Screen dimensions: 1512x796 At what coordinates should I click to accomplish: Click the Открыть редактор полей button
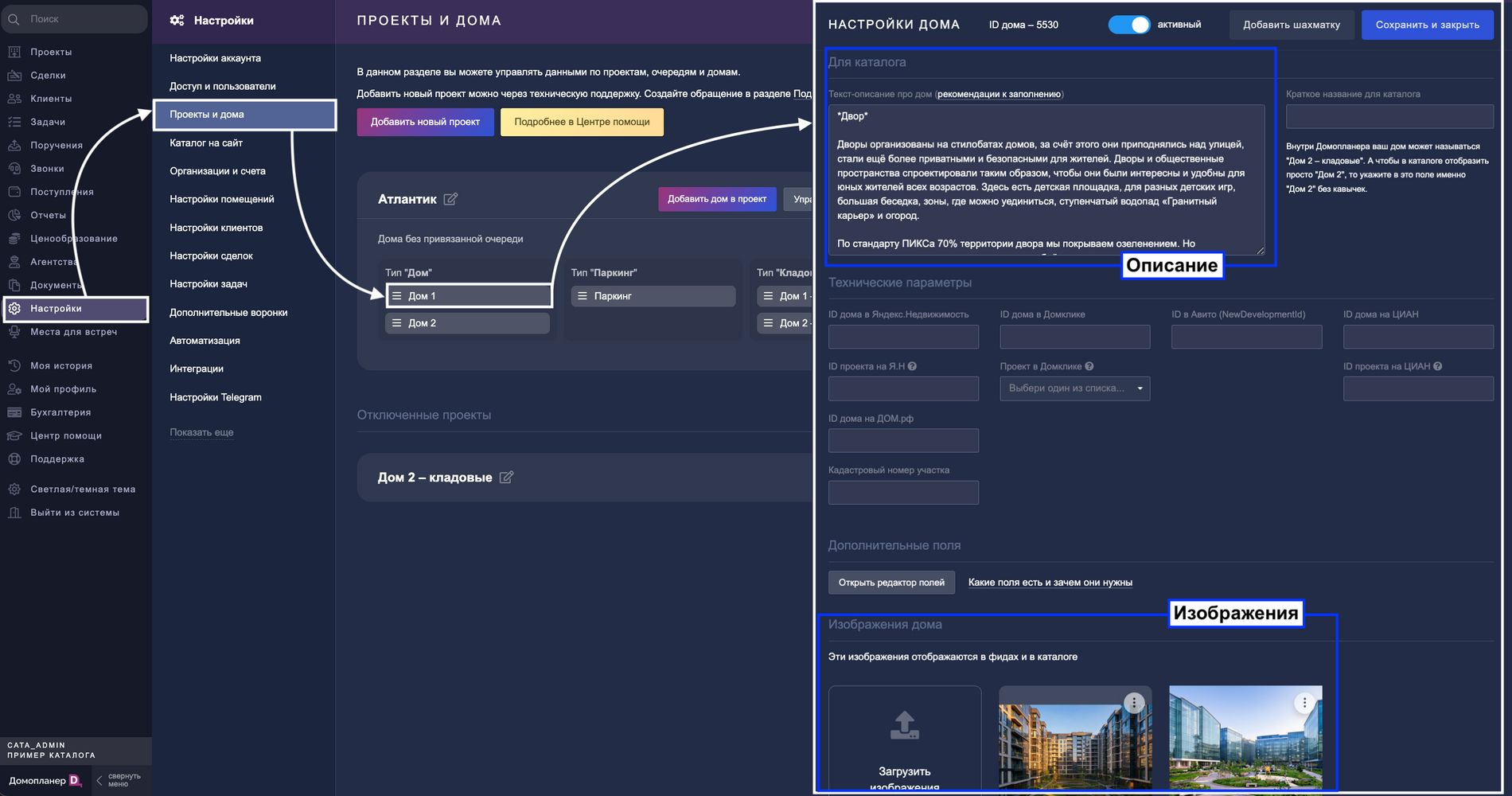891,583
